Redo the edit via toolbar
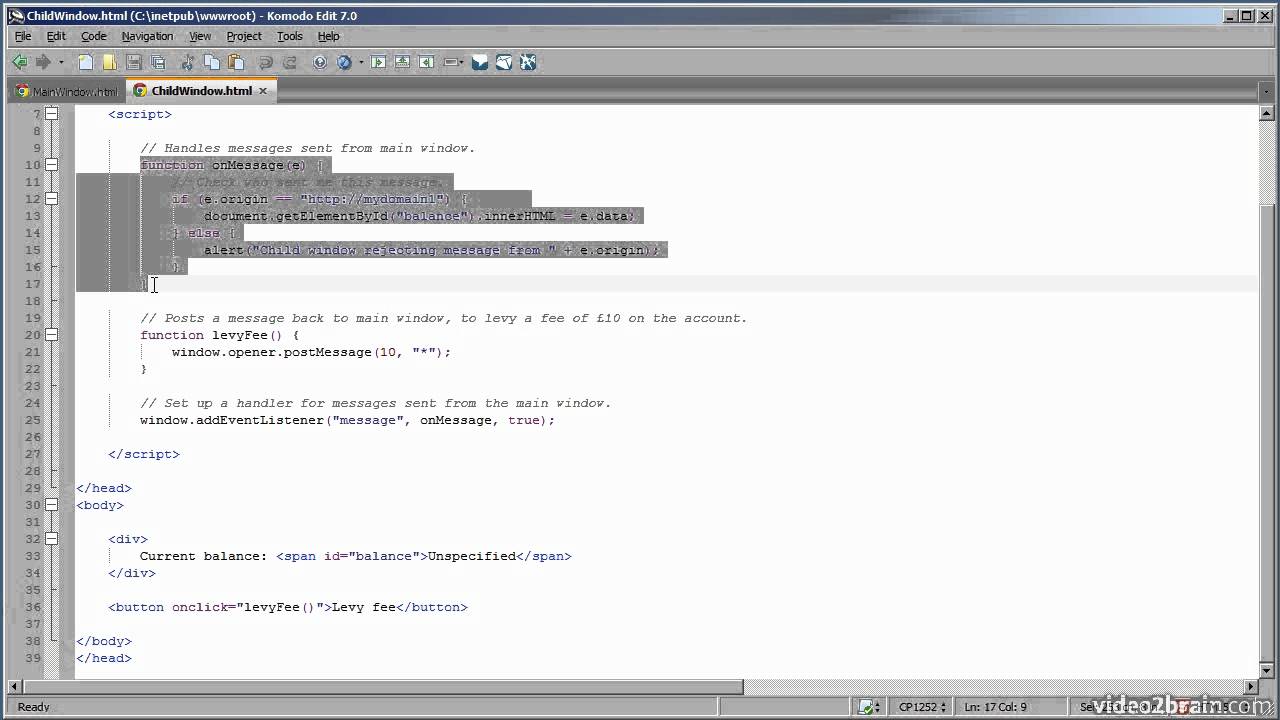The width and height of the screenshot is (1280, 720). click(x=290, y=62)
